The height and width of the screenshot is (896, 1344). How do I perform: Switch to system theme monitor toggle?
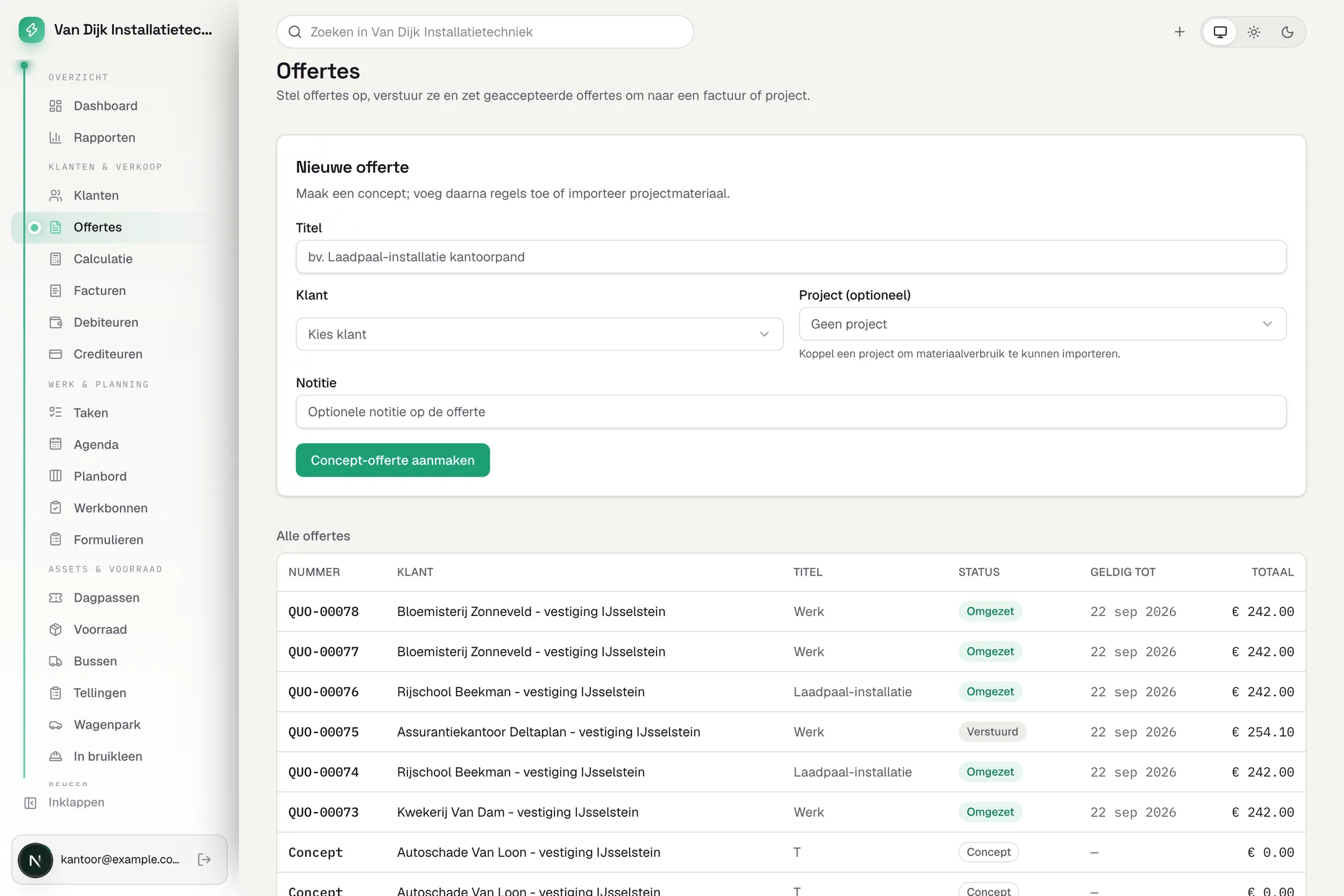tap(1220, 32)
